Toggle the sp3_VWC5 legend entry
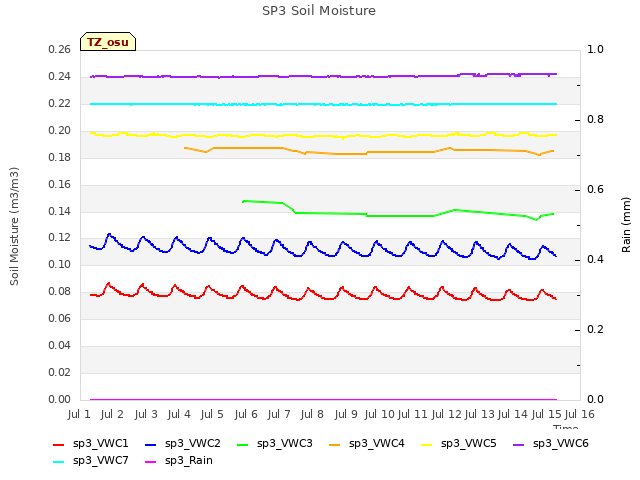Screen dimensions: 640x480 [x=459, y=444]
